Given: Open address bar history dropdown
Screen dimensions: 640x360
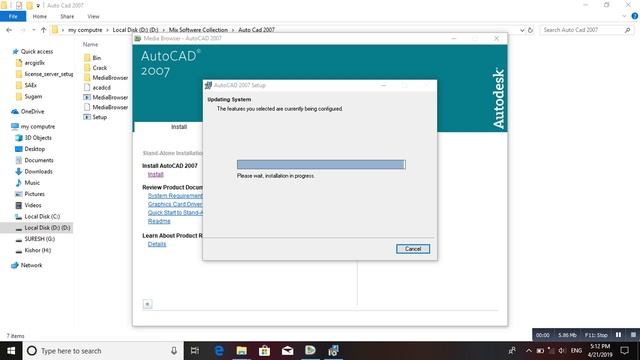Looking at the screenshot, I should tap(522, 30).
